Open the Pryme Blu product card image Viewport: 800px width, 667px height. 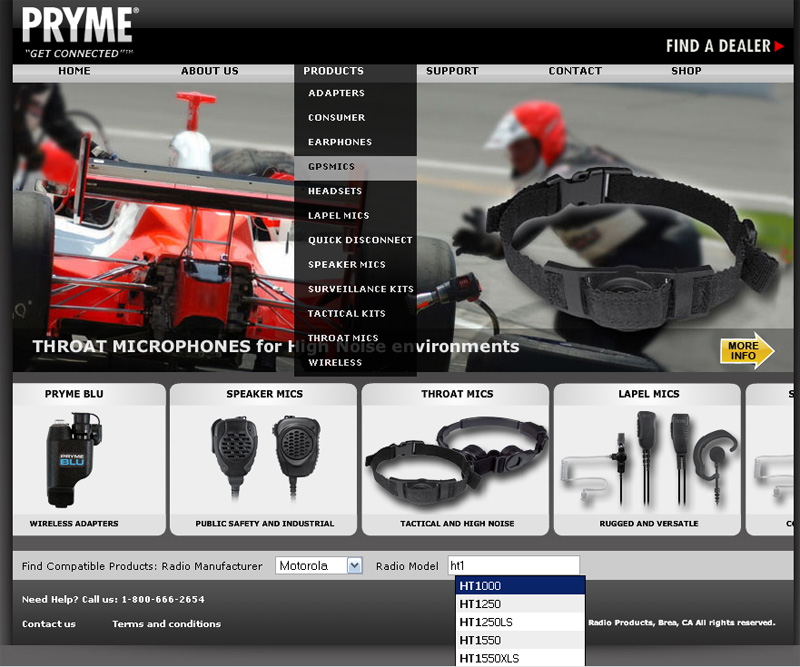click(x=74, y=459)
